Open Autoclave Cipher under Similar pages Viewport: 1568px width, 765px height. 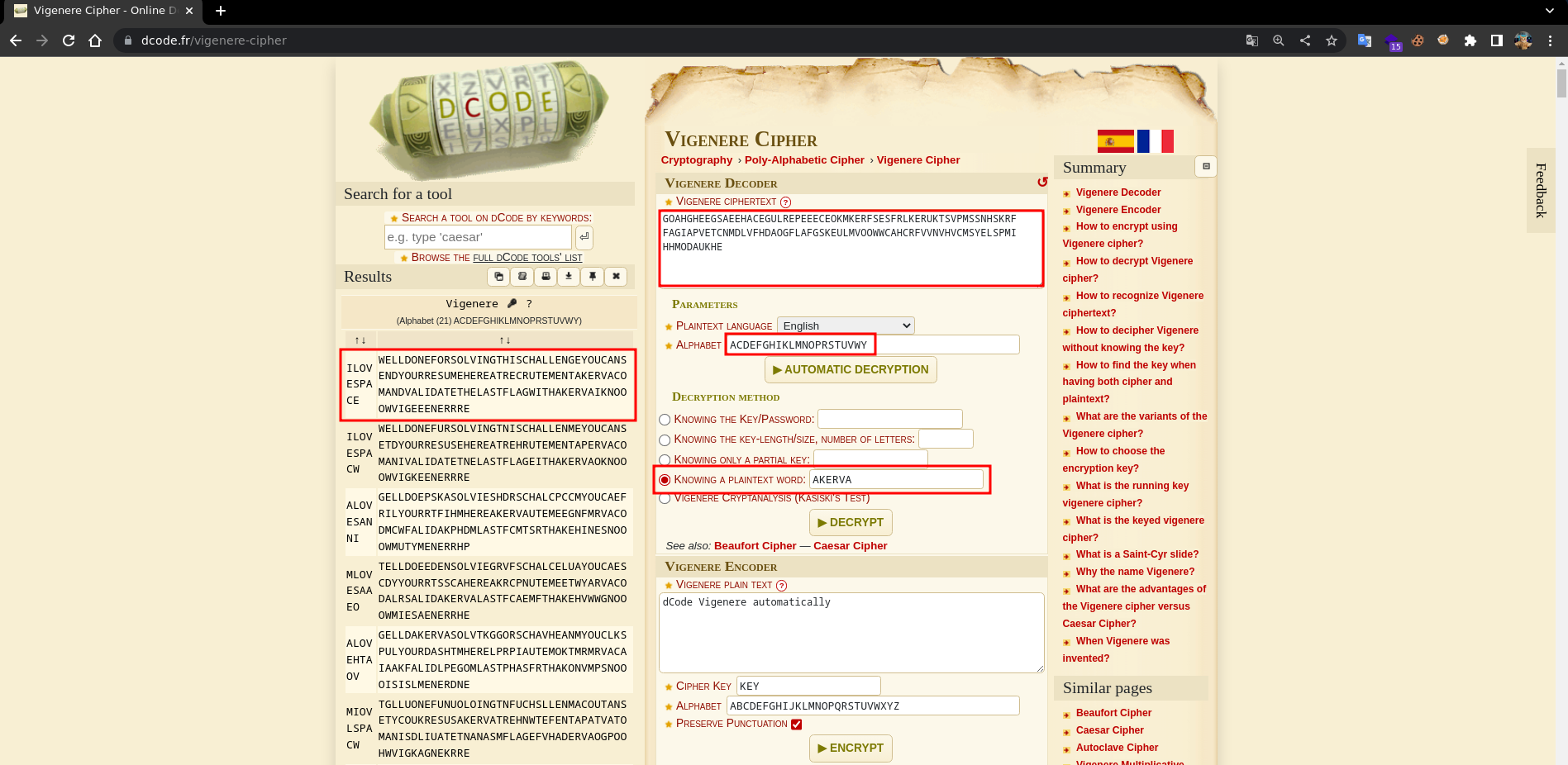click(1117, 748)
